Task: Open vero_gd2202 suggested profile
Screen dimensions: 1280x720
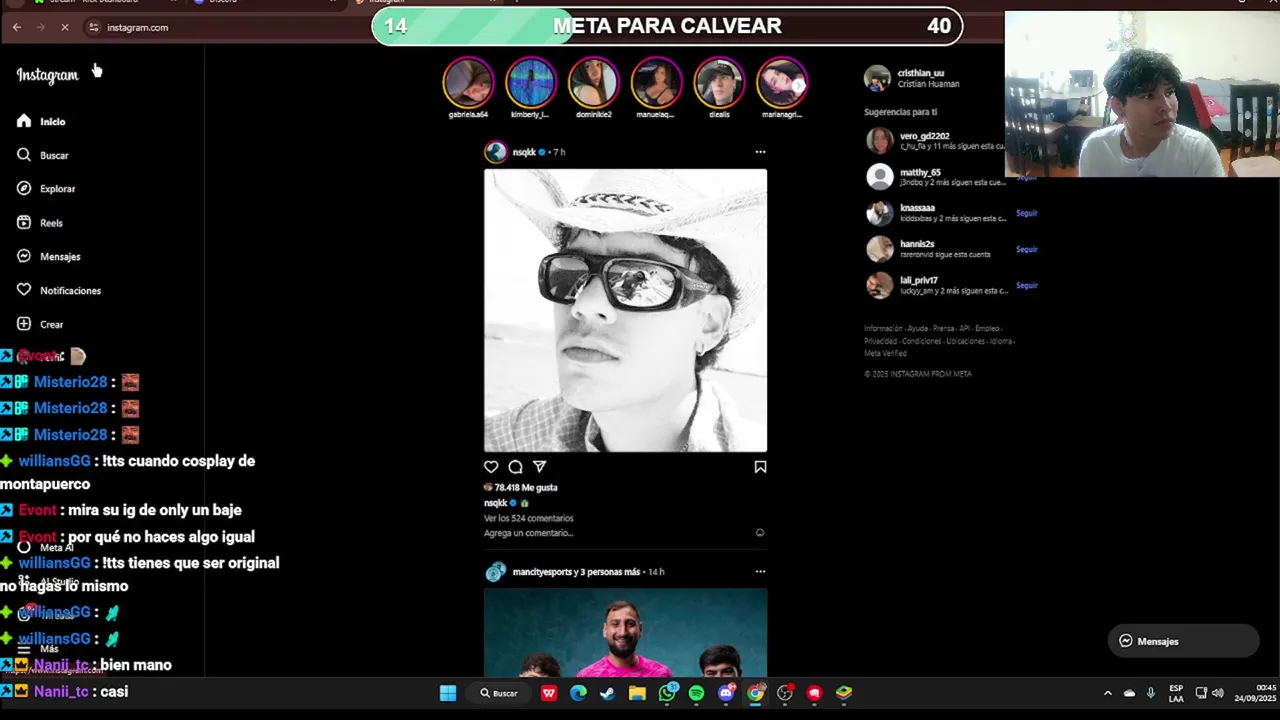Action: pyautogui.click(x=924, y=136)
